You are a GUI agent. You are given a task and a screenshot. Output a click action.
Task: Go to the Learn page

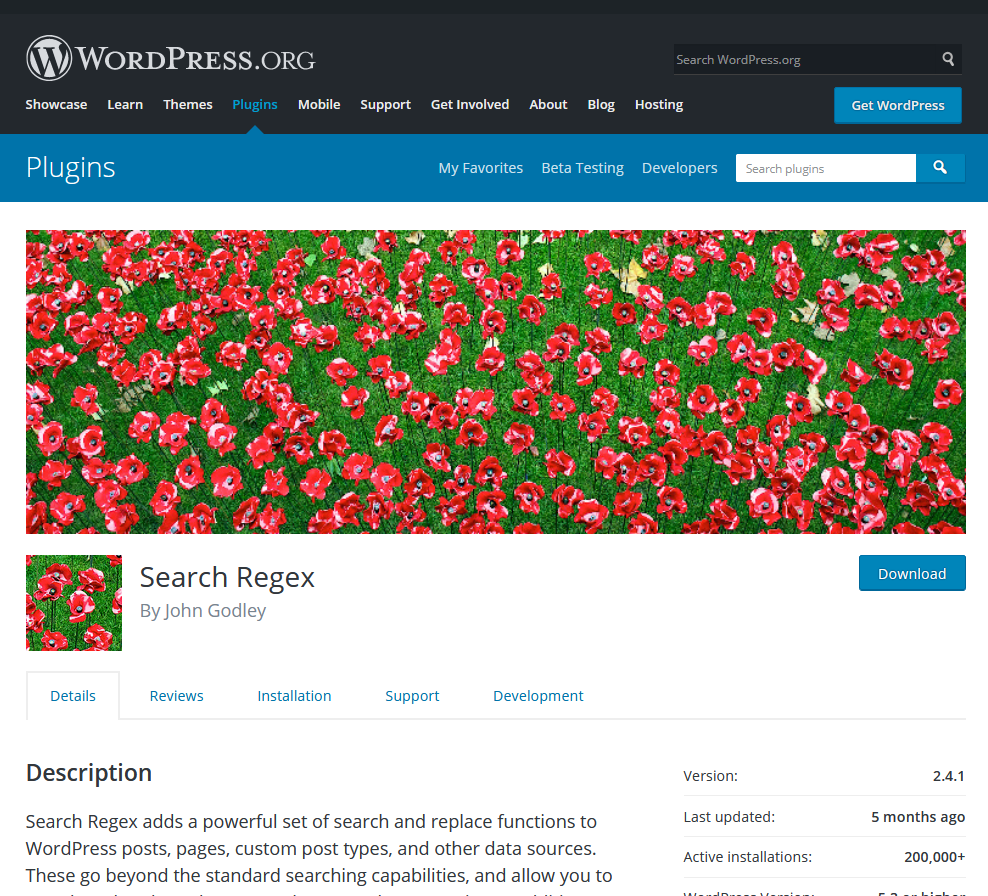tap(125, 105)
